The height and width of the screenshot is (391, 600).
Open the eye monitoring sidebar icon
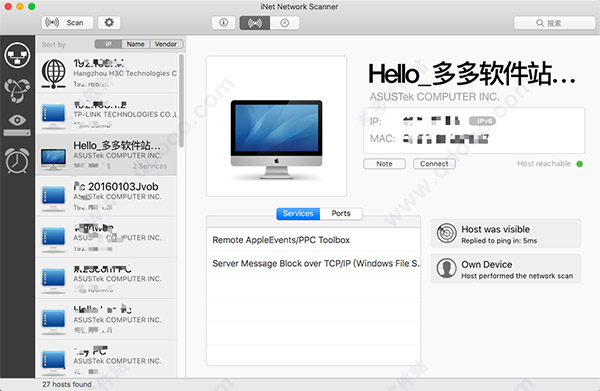(x=17, y=125)
